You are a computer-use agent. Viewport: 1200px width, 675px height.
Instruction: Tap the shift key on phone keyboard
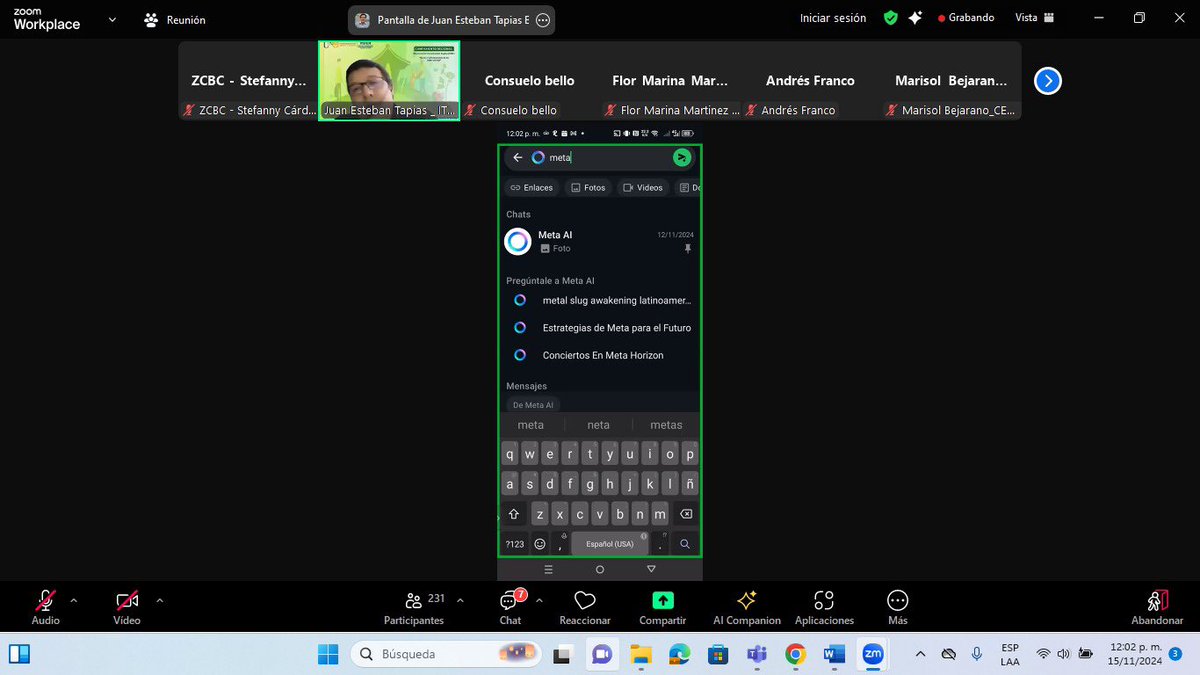[x=514, y=514]
